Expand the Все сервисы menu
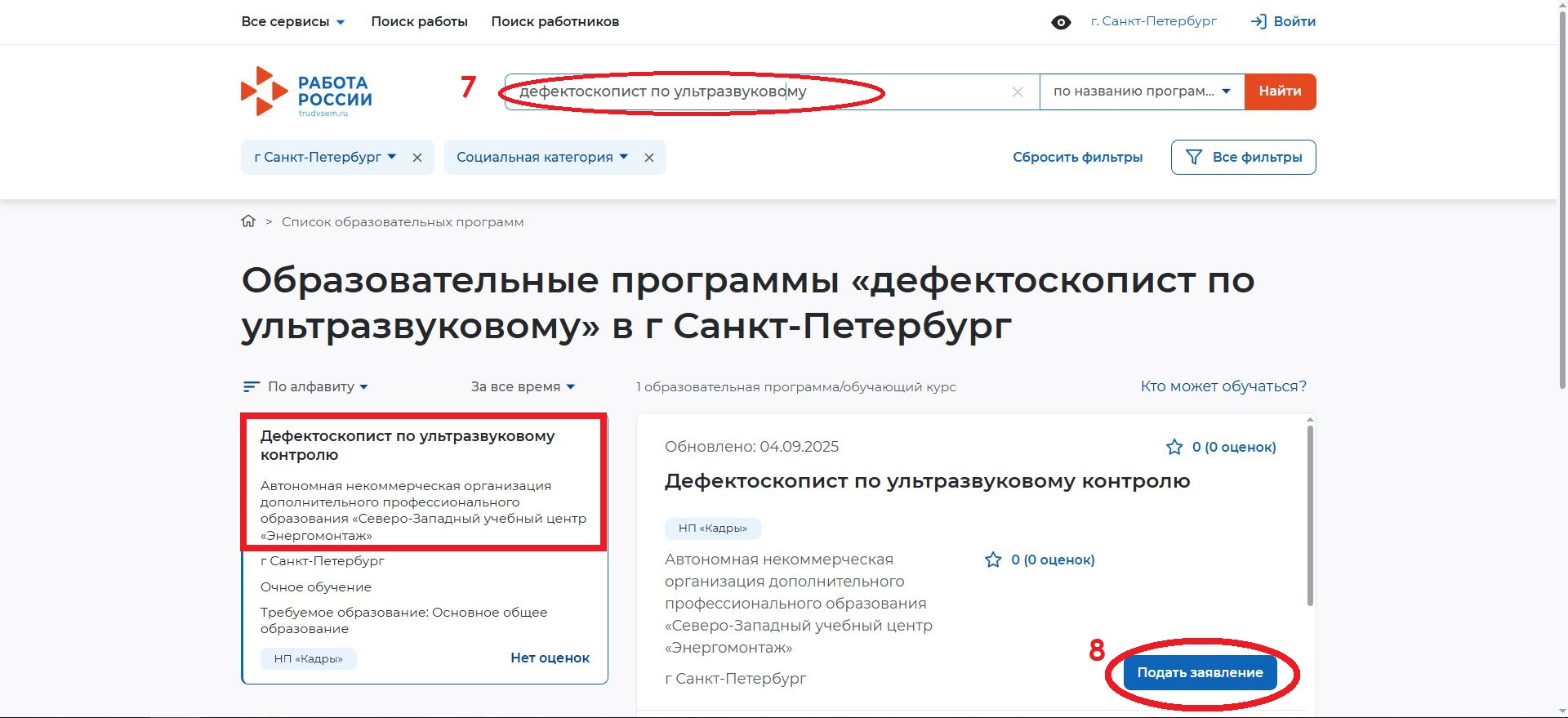Viewport: 1568px width, 718px height. pos(293,22)
